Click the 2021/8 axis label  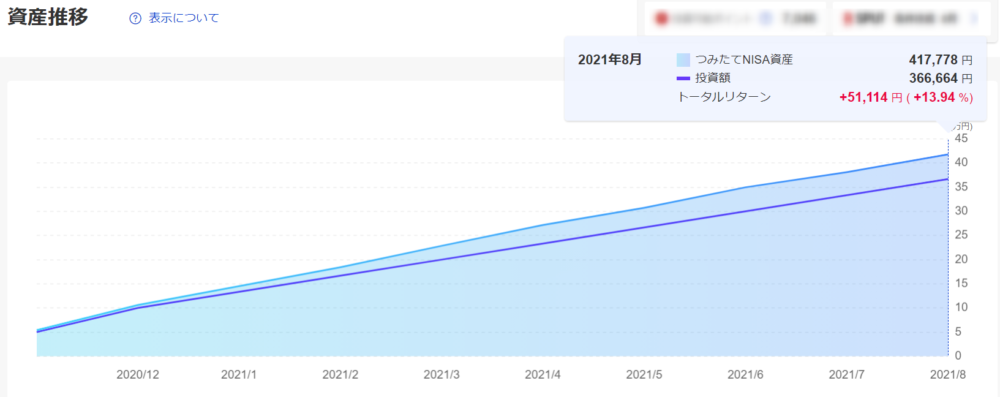[x=948, y=375]
